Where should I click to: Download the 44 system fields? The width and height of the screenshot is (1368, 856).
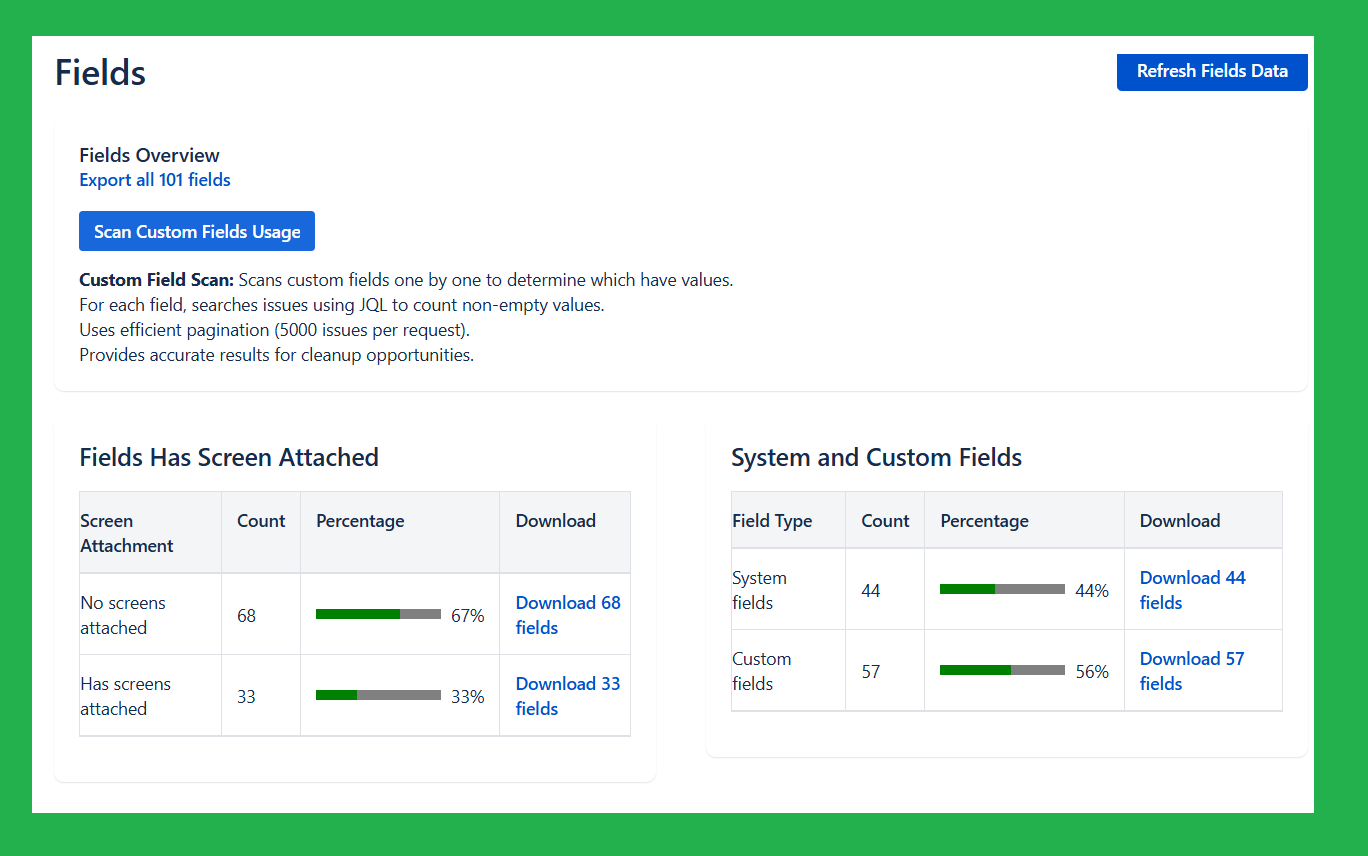point(1192,590)
